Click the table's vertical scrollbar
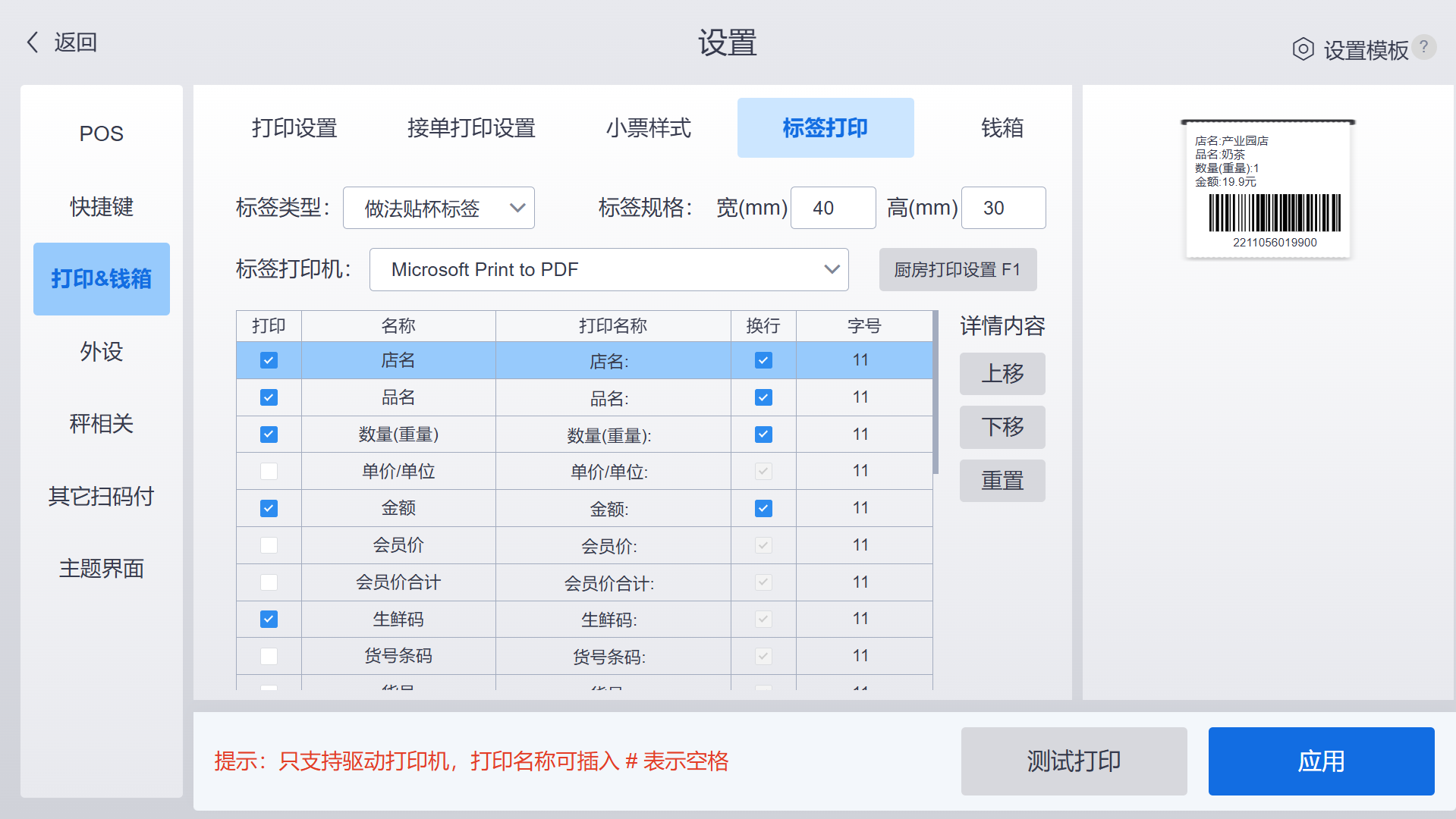Viewport: 1456px width, 819px height. pyautogui.click(x=936, y=392)
